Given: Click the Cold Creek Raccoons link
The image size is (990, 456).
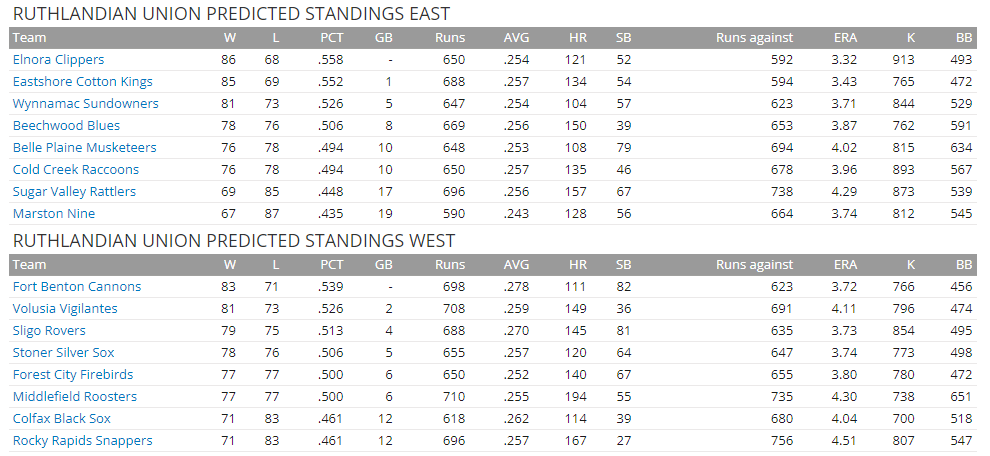Looking at the screenshot, I should pos(76,170).
